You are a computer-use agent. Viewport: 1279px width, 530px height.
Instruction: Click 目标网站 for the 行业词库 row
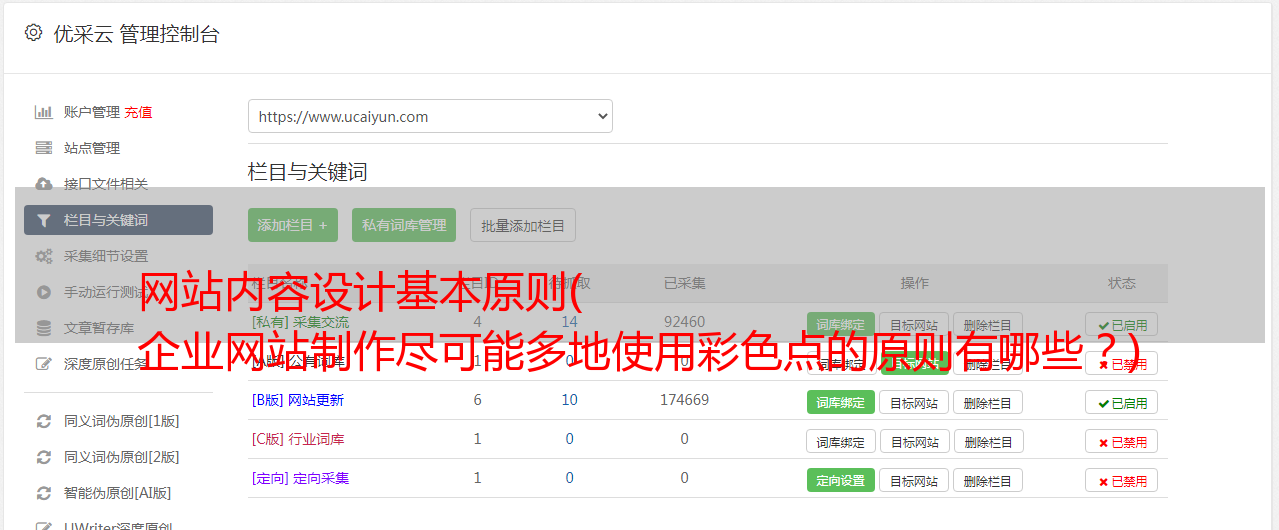click(x=914, y=441)
